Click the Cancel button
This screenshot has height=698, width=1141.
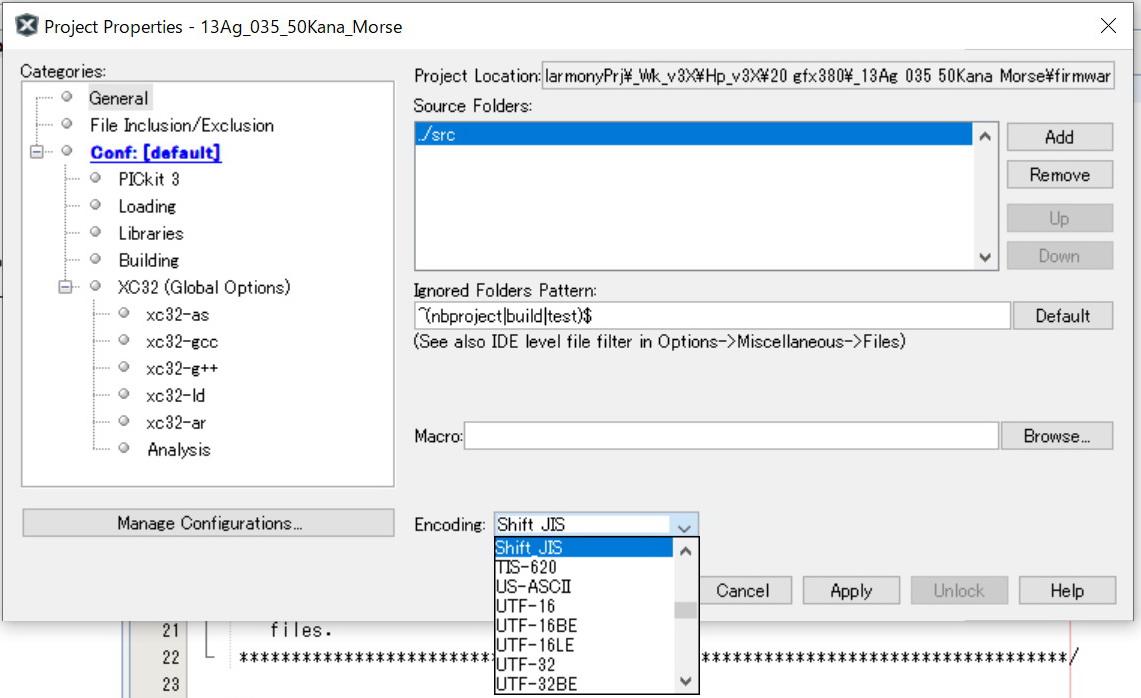tap(742, 590)
